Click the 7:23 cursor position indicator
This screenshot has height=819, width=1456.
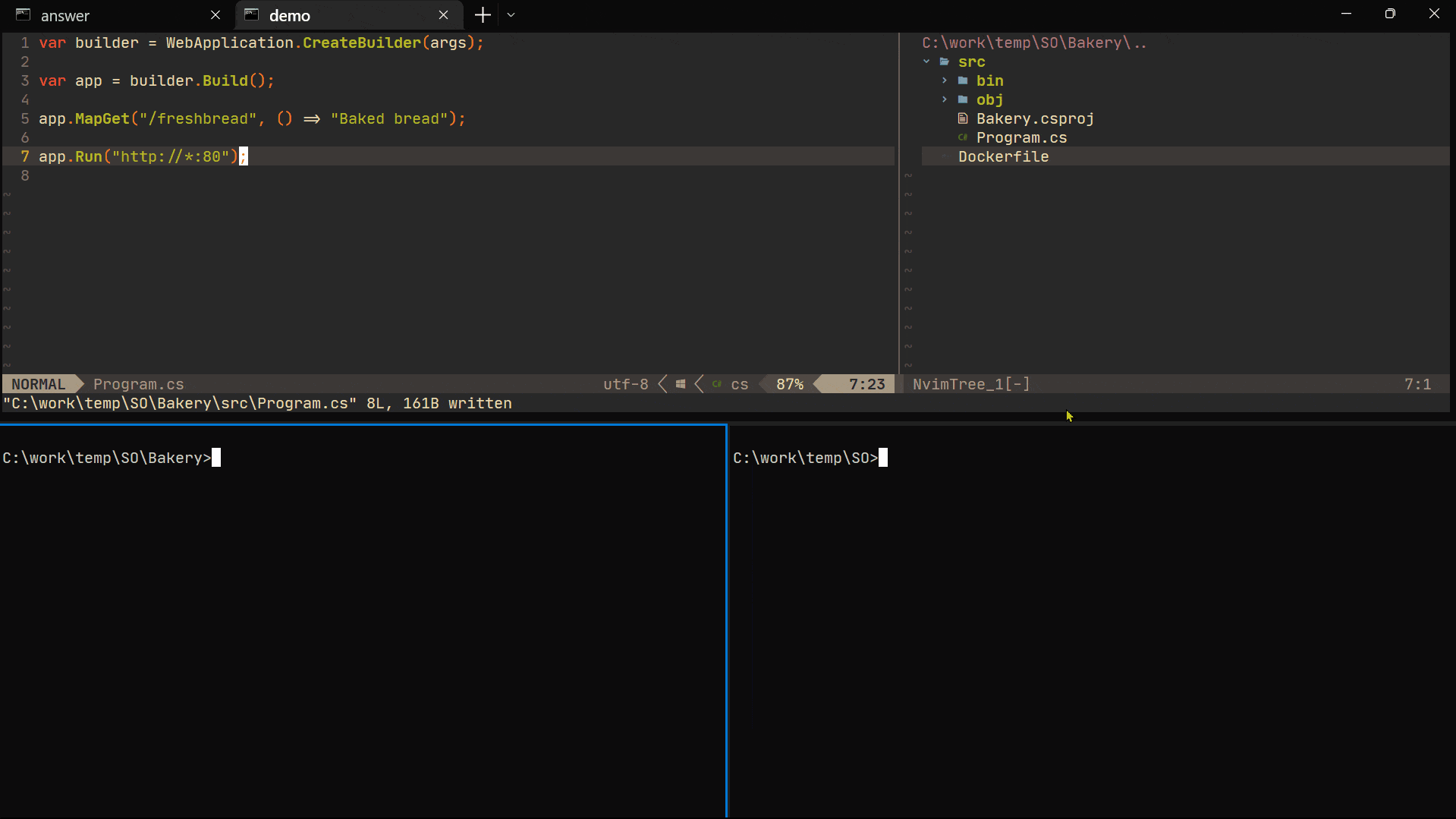click(866, 384)
